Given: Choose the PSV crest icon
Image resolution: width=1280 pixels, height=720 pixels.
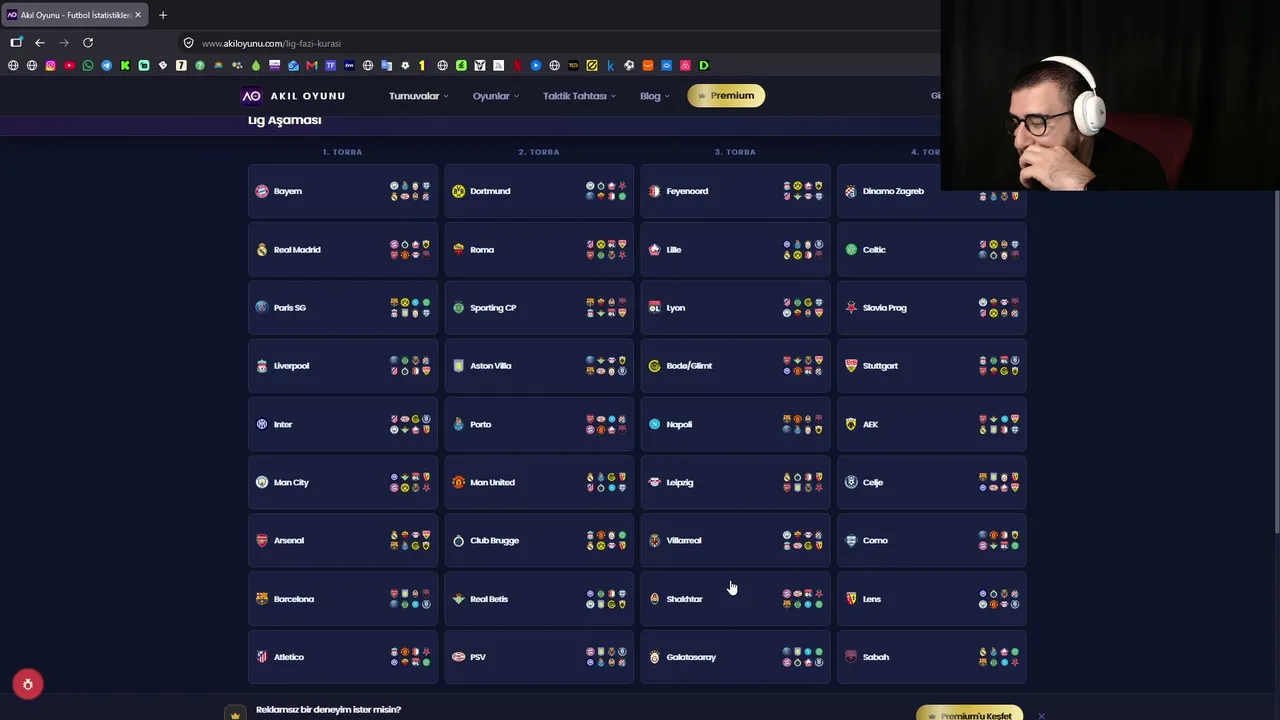Looking at the screenshot, I should (459, 657).
